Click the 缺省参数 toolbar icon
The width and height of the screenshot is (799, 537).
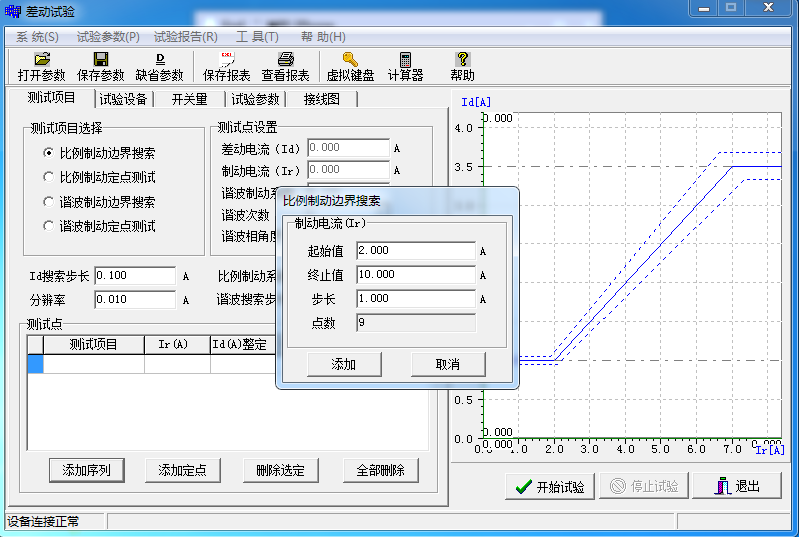coord(160,60)
